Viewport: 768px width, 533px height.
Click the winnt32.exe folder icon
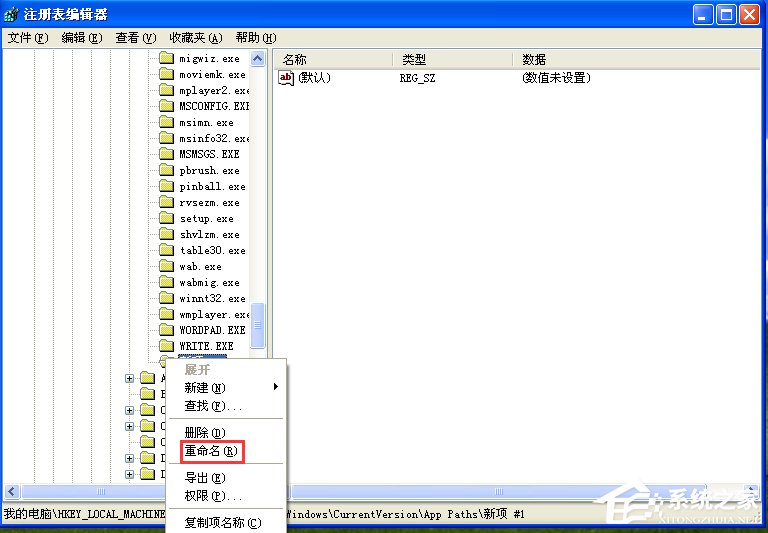[167, 298]
